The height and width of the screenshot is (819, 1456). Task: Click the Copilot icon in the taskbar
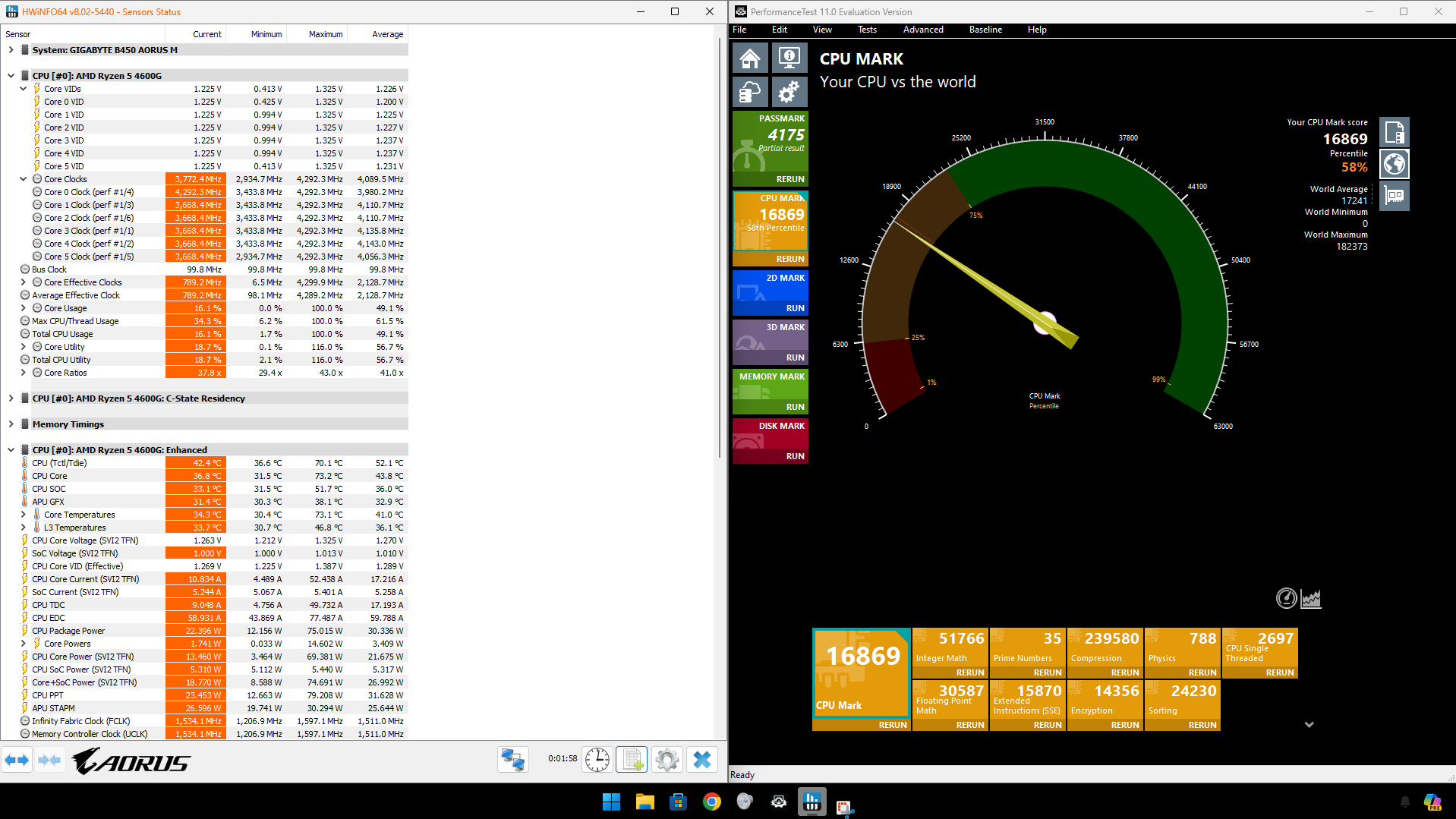tap(1432, 802)
